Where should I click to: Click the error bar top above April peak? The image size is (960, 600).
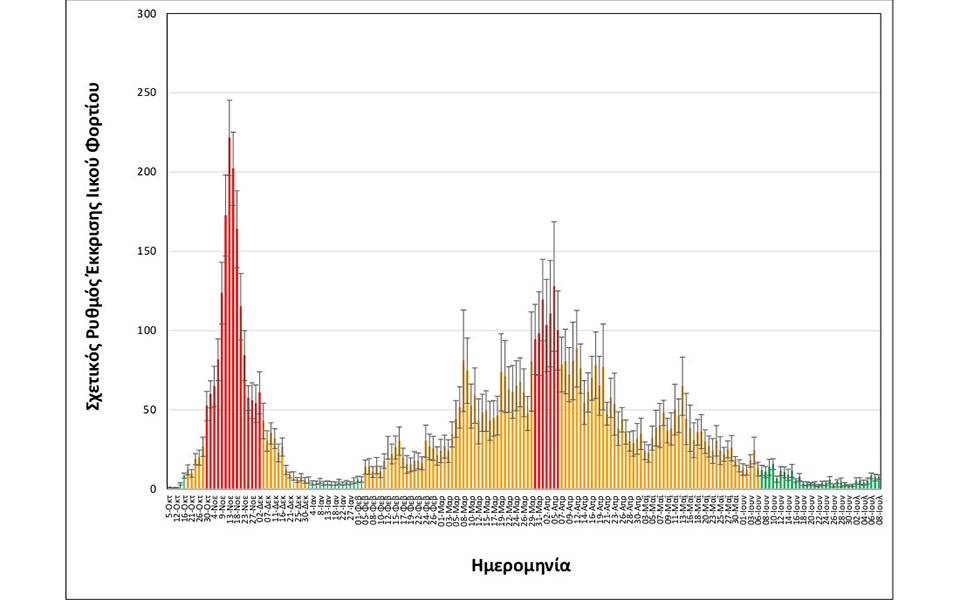pos(553,222)
